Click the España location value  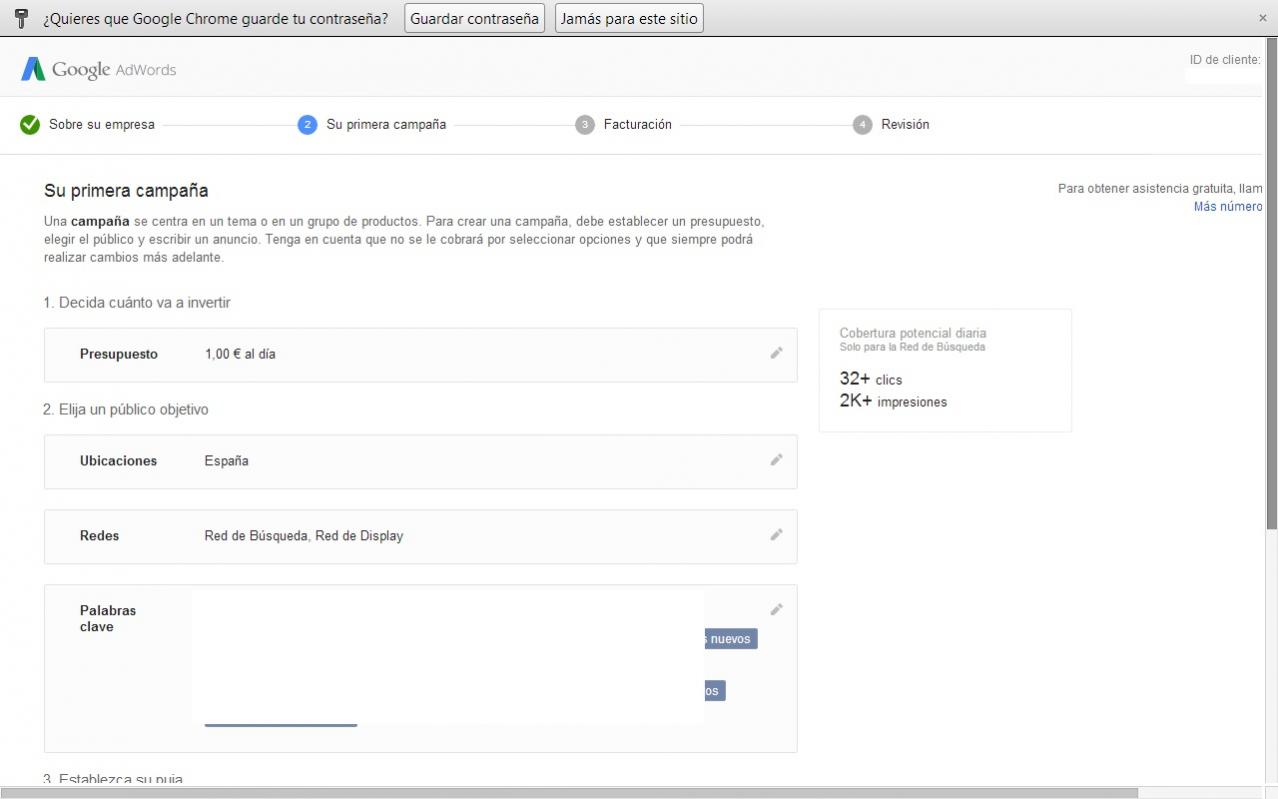(227, 461)
